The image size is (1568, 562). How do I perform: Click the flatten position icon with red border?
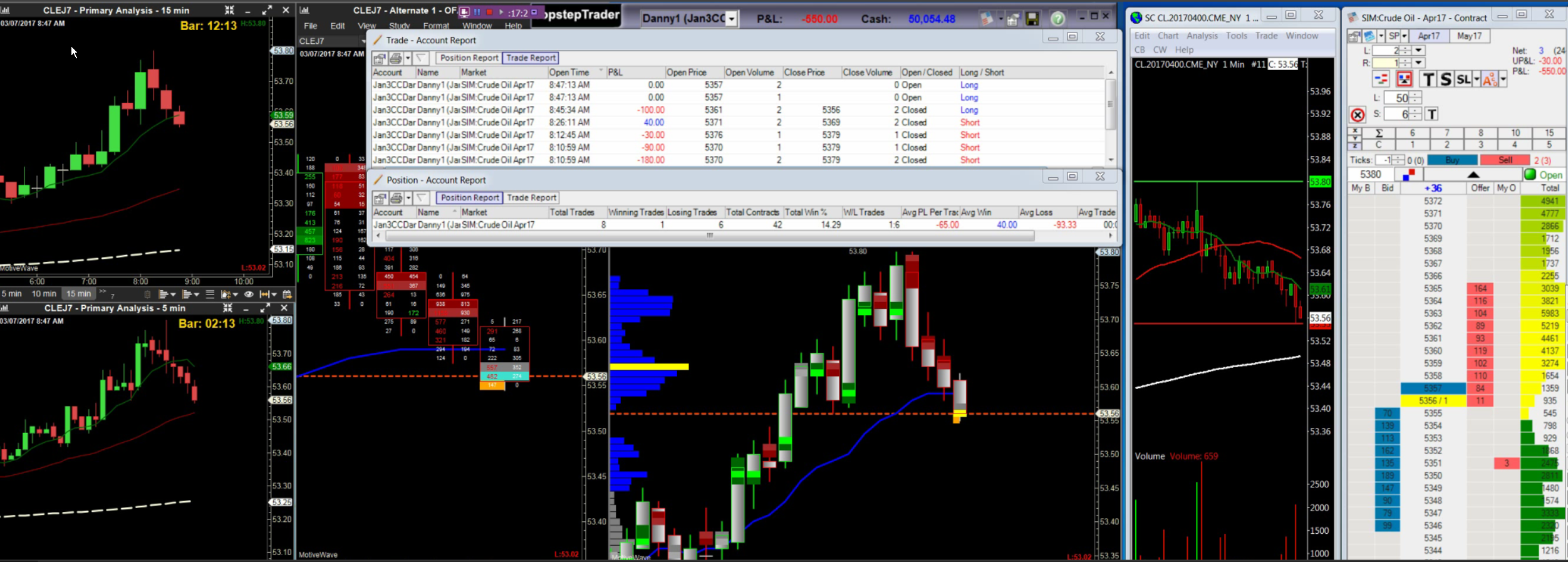click(x=1404, y=79)
